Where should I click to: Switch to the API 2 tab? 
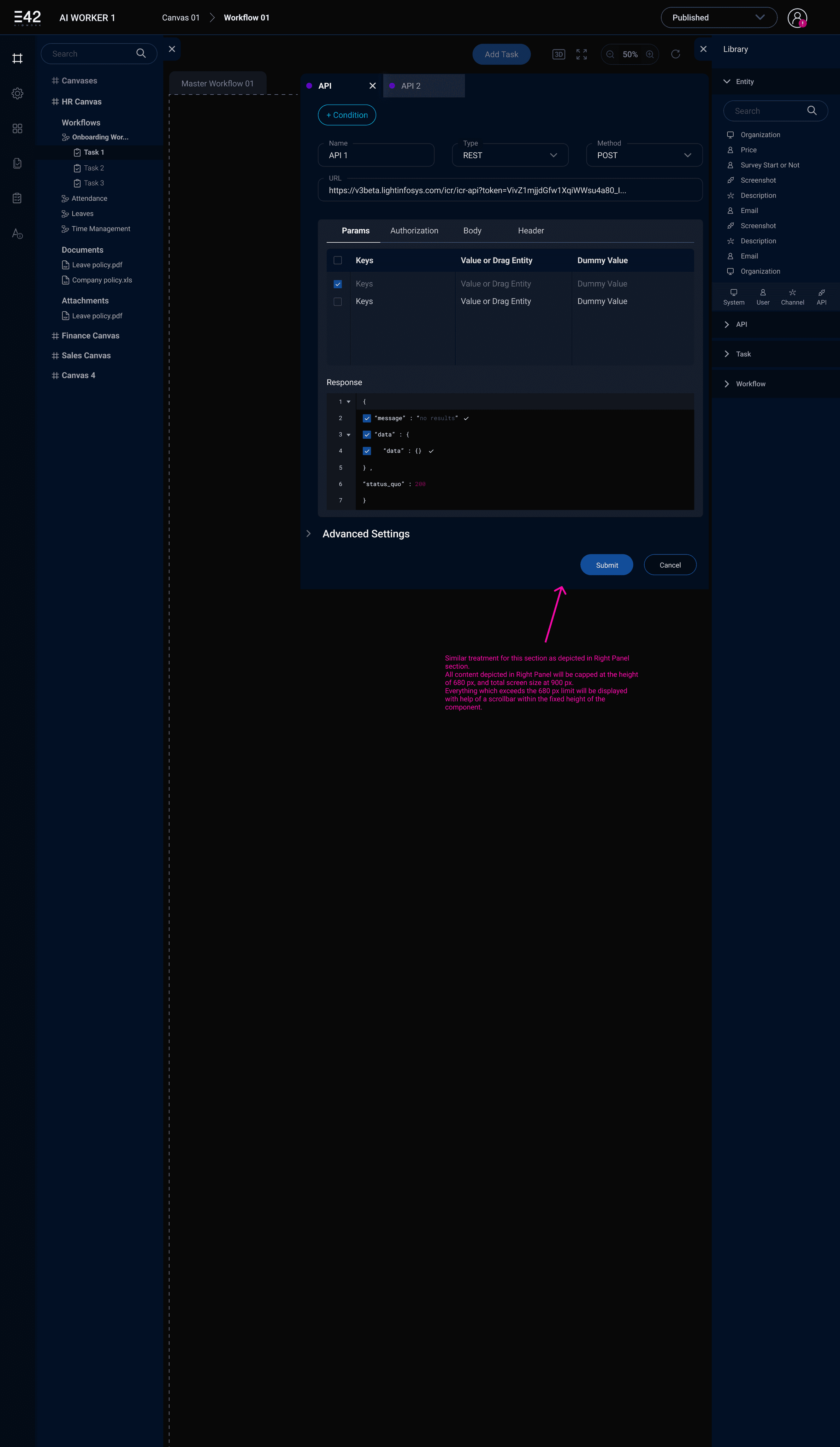[x=411, y=86]
